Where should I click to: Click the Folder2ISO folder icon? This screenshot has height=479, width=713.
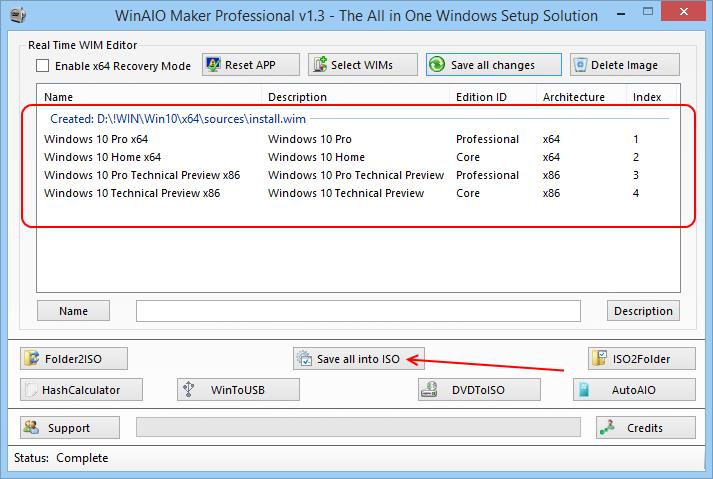[x=32, y=358]
